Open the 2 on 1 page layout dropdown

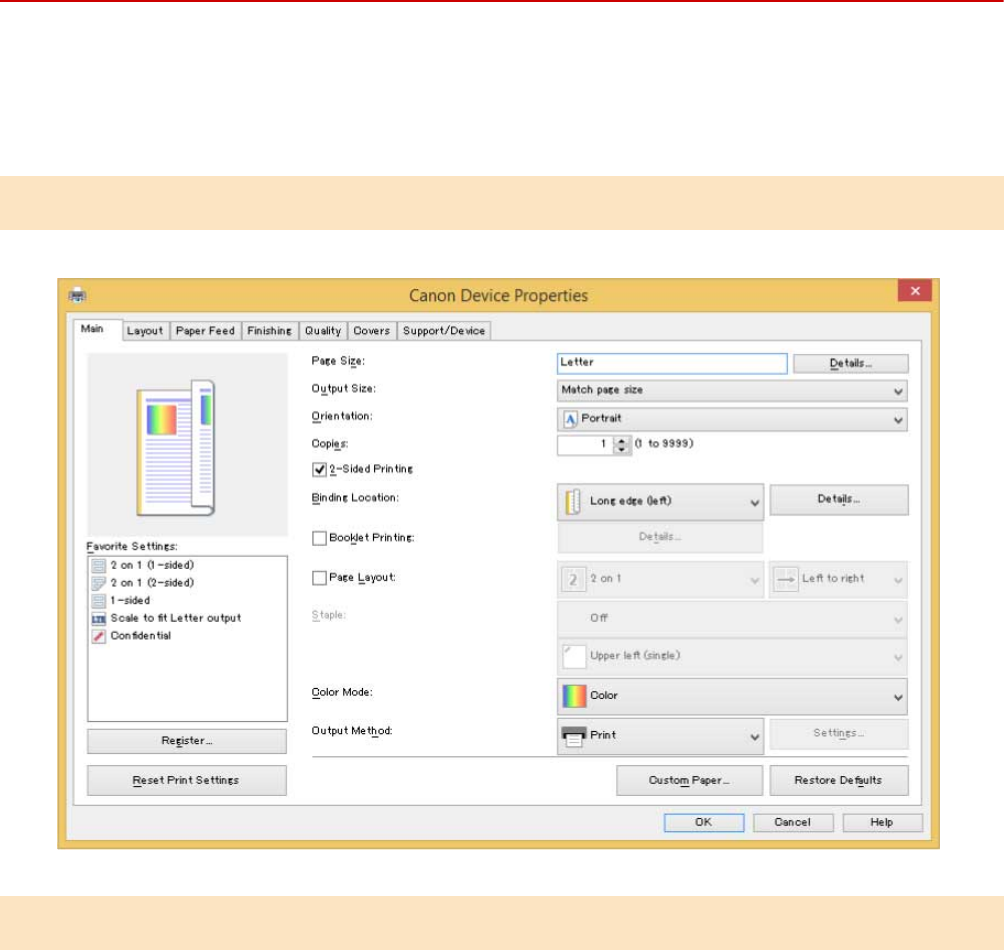(660, 579)
